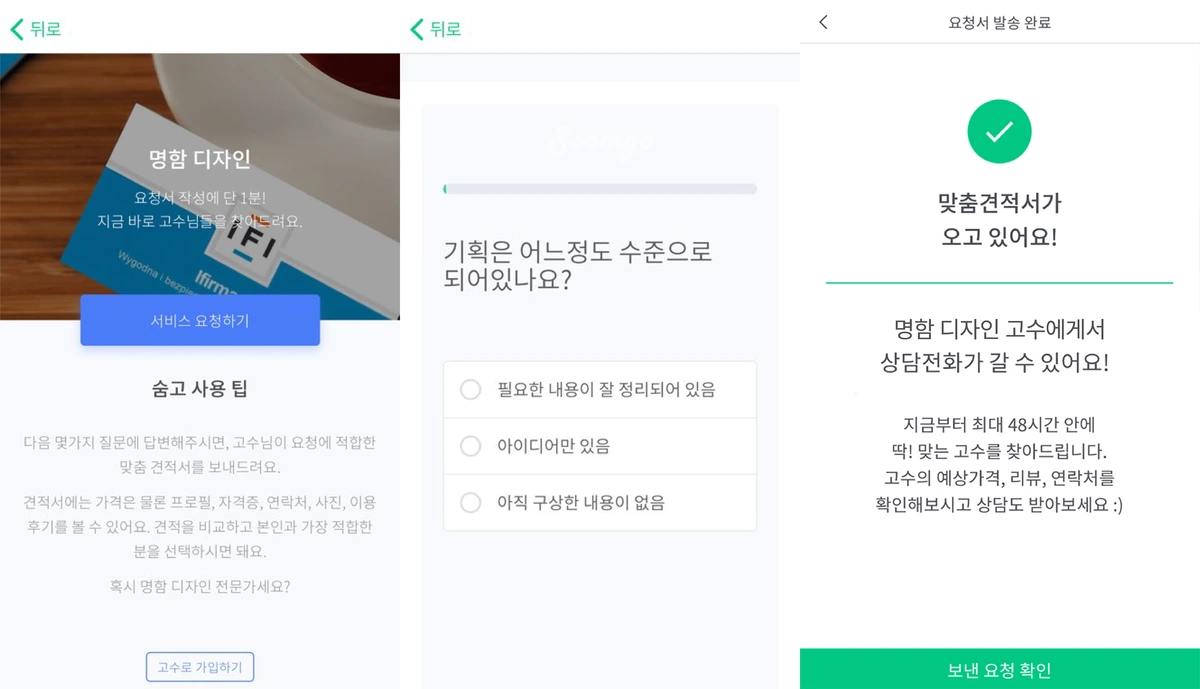Click the questionnaire progress bar
Screen dimensions: 1200x689
coord(600,188)
